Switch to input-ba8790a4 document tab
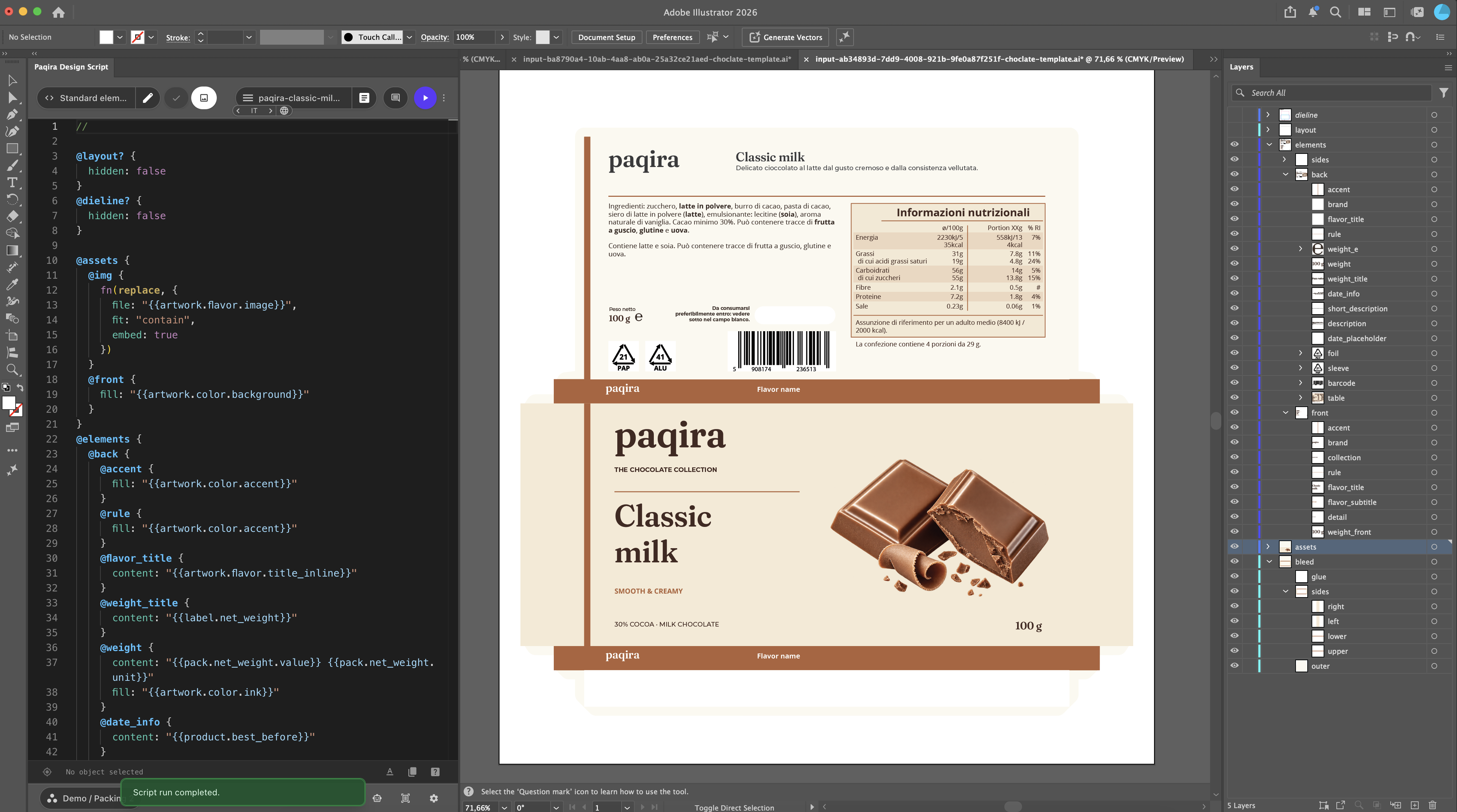This screenshot has height=812, width=1457. click(657, 59)
